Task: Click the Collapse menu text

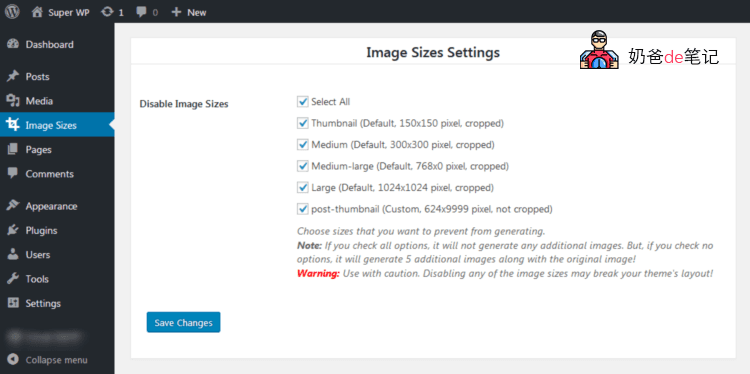Action: [x=56, y=360]
